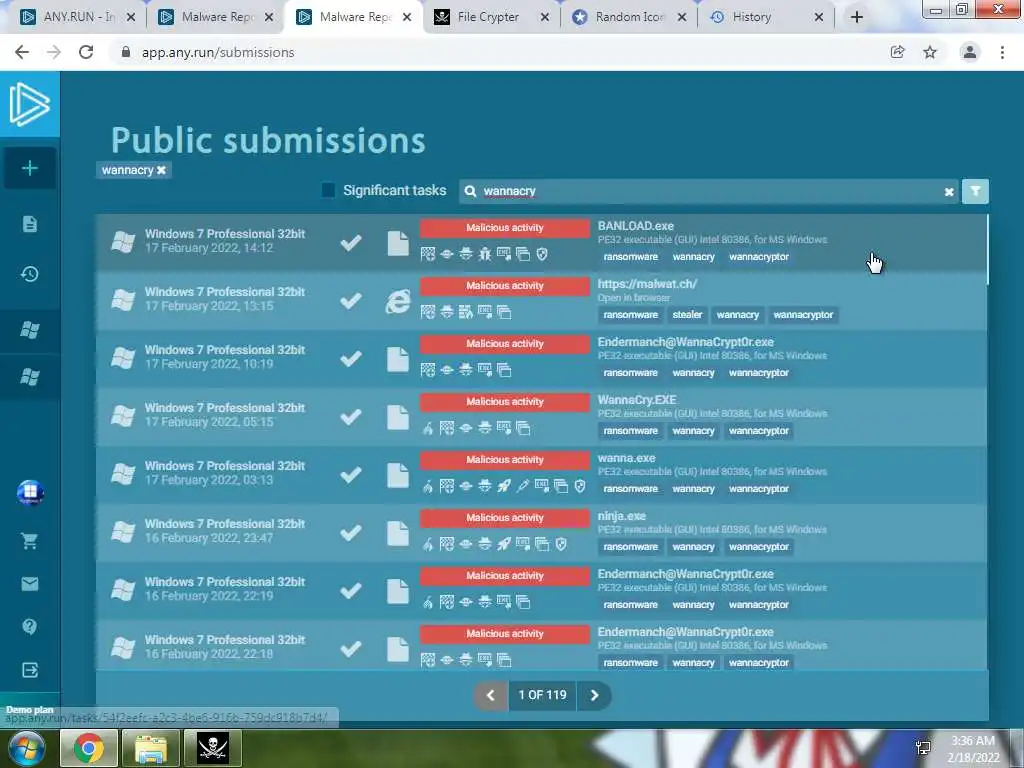Switch to the History tab
Screen dimensions: 1024x768
coord(752,17)
